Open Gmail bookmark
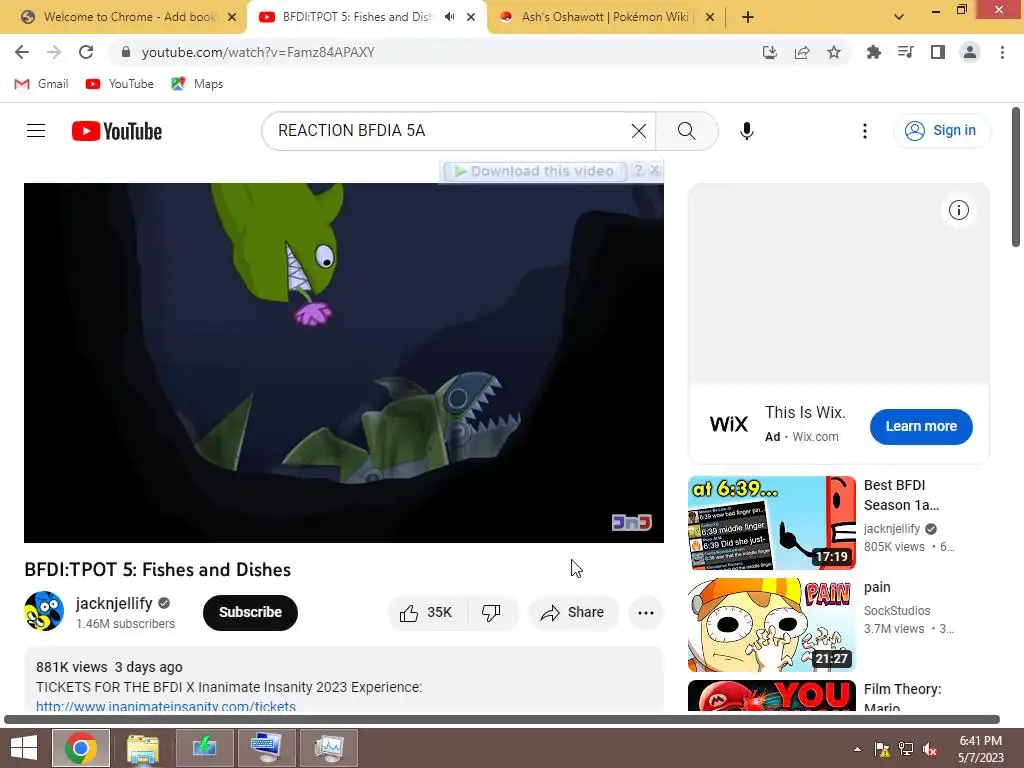The image size is (1024, 768). coord(42,84)
